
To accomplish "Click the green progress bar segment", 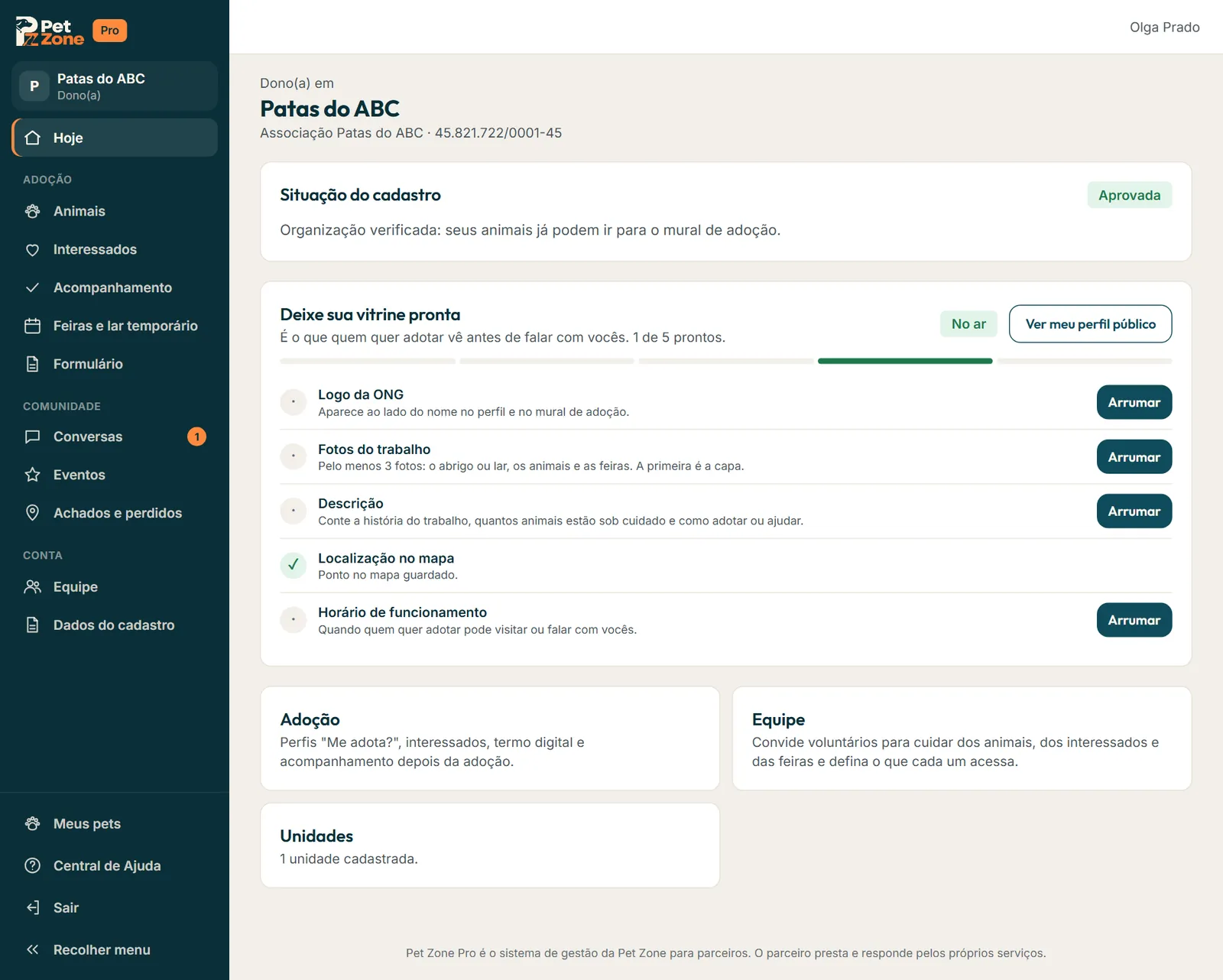I will click(905, 361).
